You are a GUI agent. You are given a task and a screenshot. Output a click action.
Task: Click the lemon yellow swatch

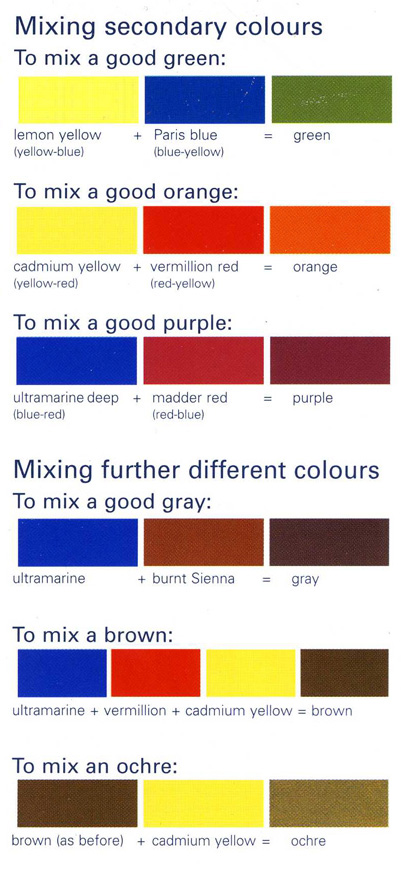click(x=79, y=99)
